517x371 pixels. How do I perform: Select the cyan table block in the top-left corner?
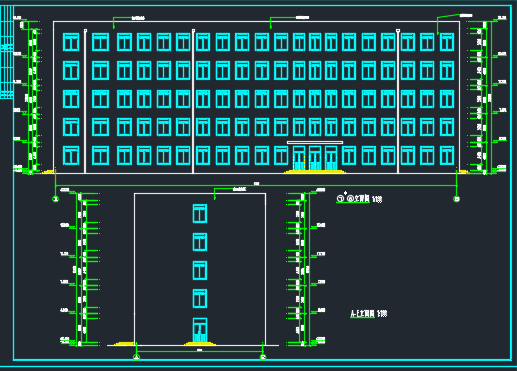pyautogui.click(x=7, y=52)
